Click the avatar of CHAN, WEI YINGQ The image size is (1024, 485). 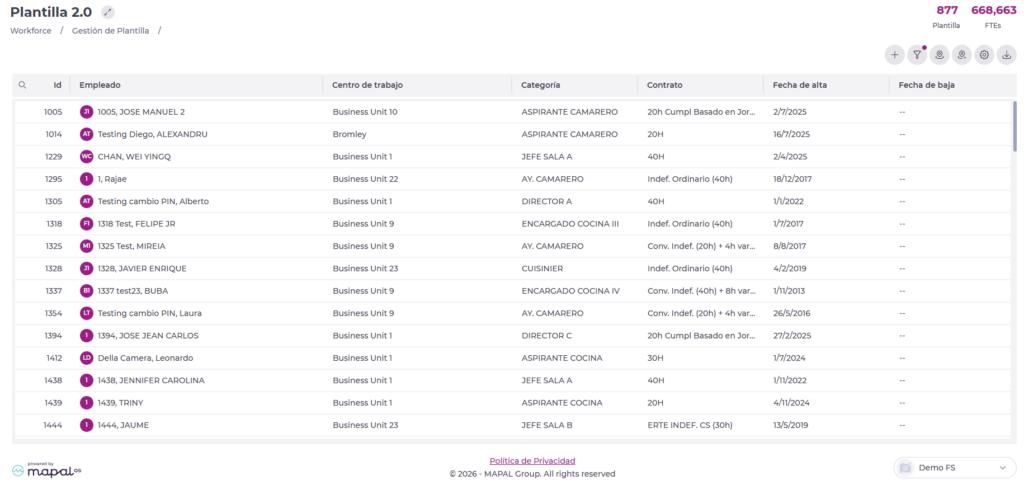point(86,156)
